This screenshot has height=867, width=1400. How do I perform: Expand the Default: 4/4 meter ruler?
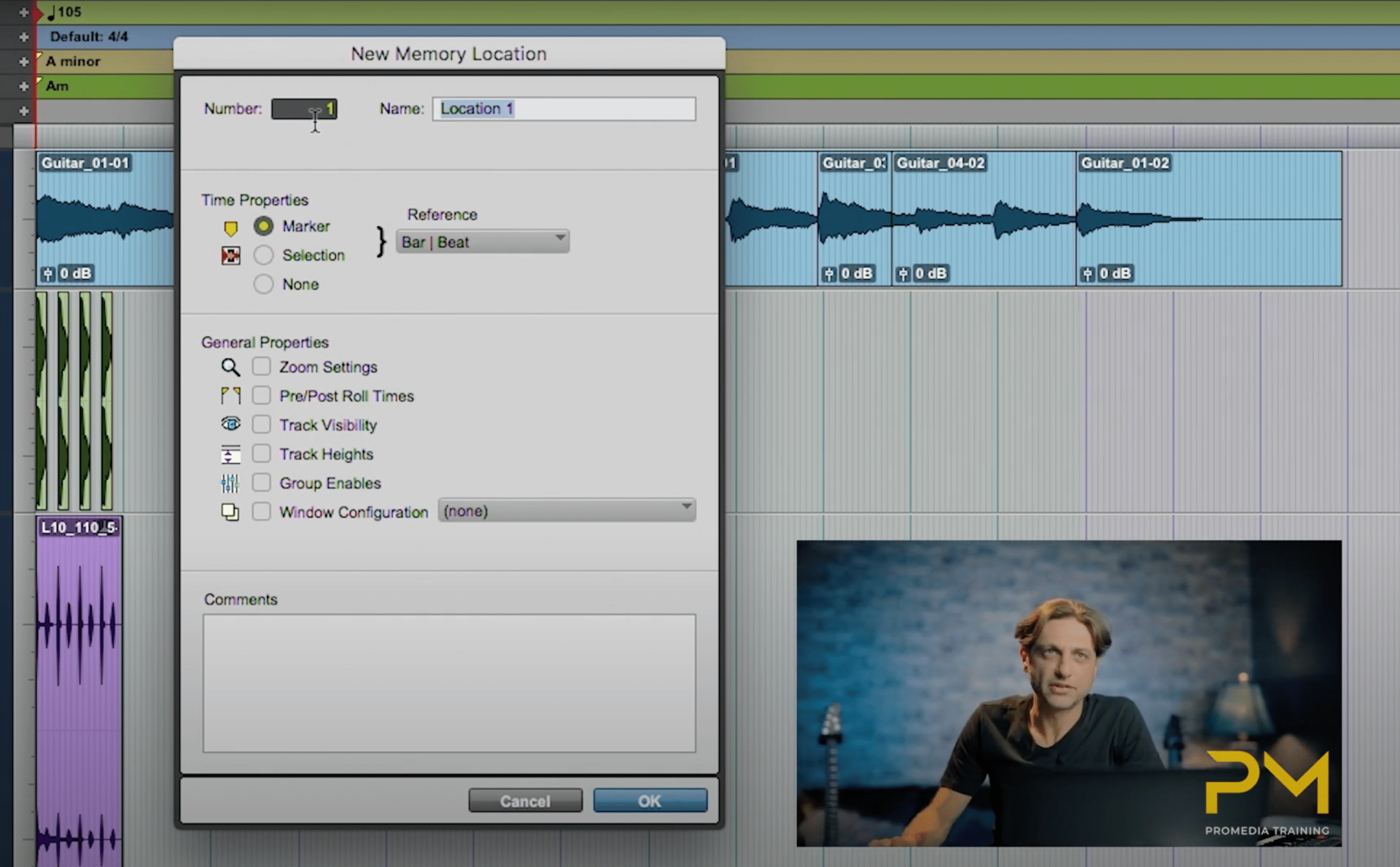click(x=23, y=36)
